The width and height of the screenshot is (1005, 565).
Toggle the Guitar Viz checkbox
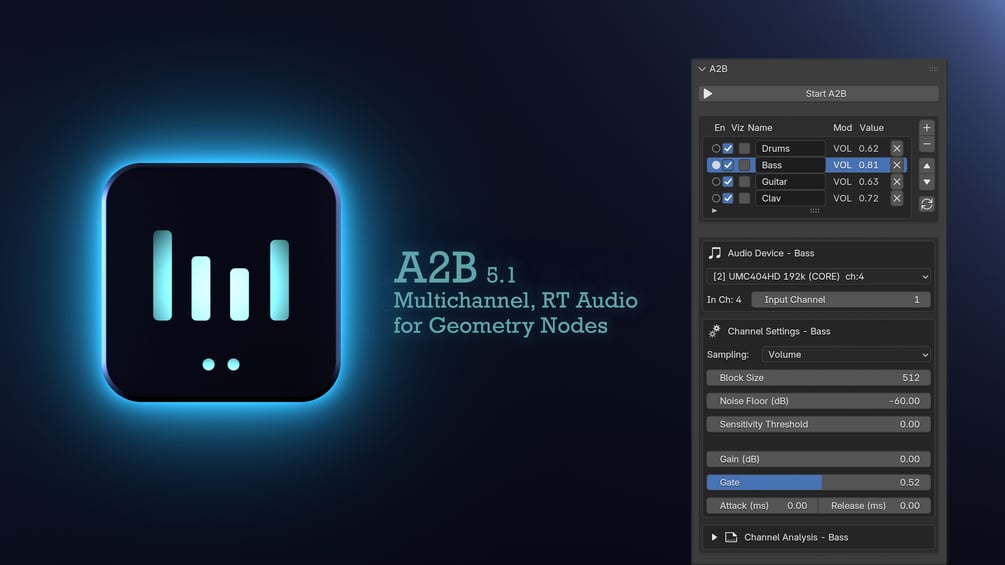click(744, 181)
